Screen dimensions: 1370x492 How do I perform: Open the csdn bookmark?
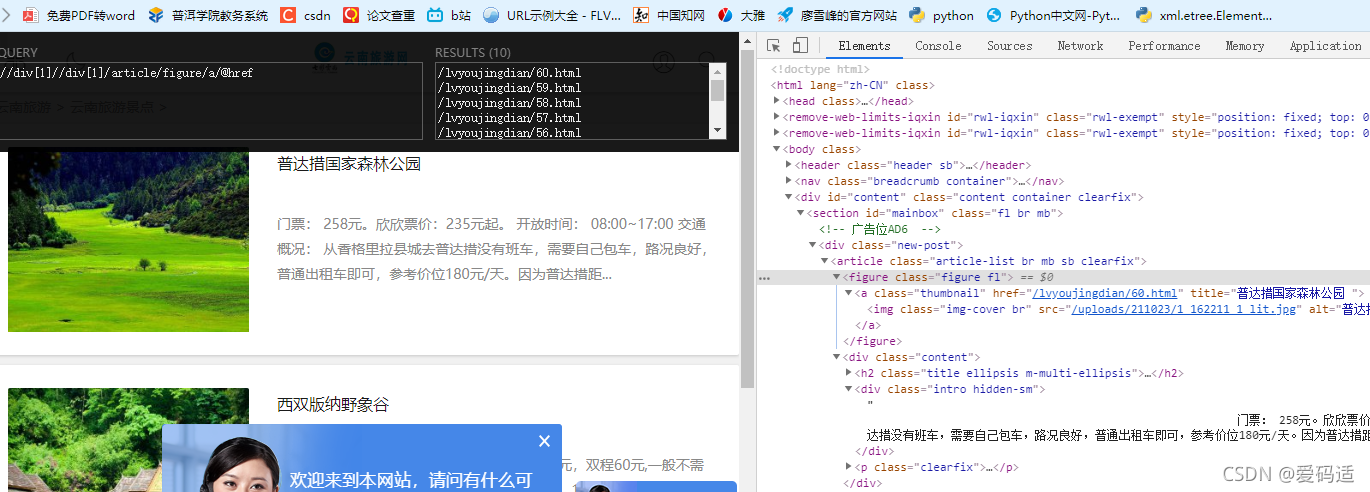[305, 15]
